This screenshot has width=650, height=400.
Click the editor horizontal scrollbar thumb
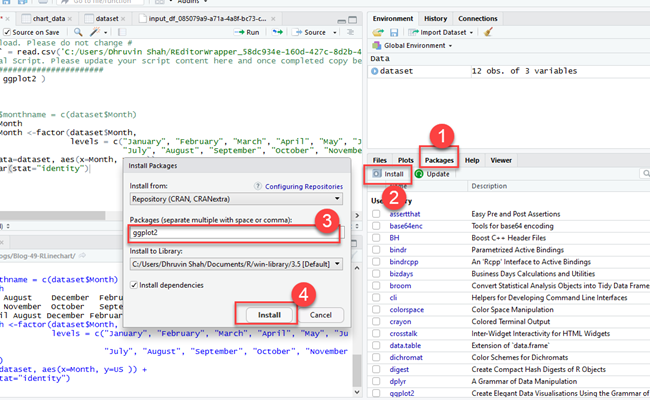(x=52, y=216)
